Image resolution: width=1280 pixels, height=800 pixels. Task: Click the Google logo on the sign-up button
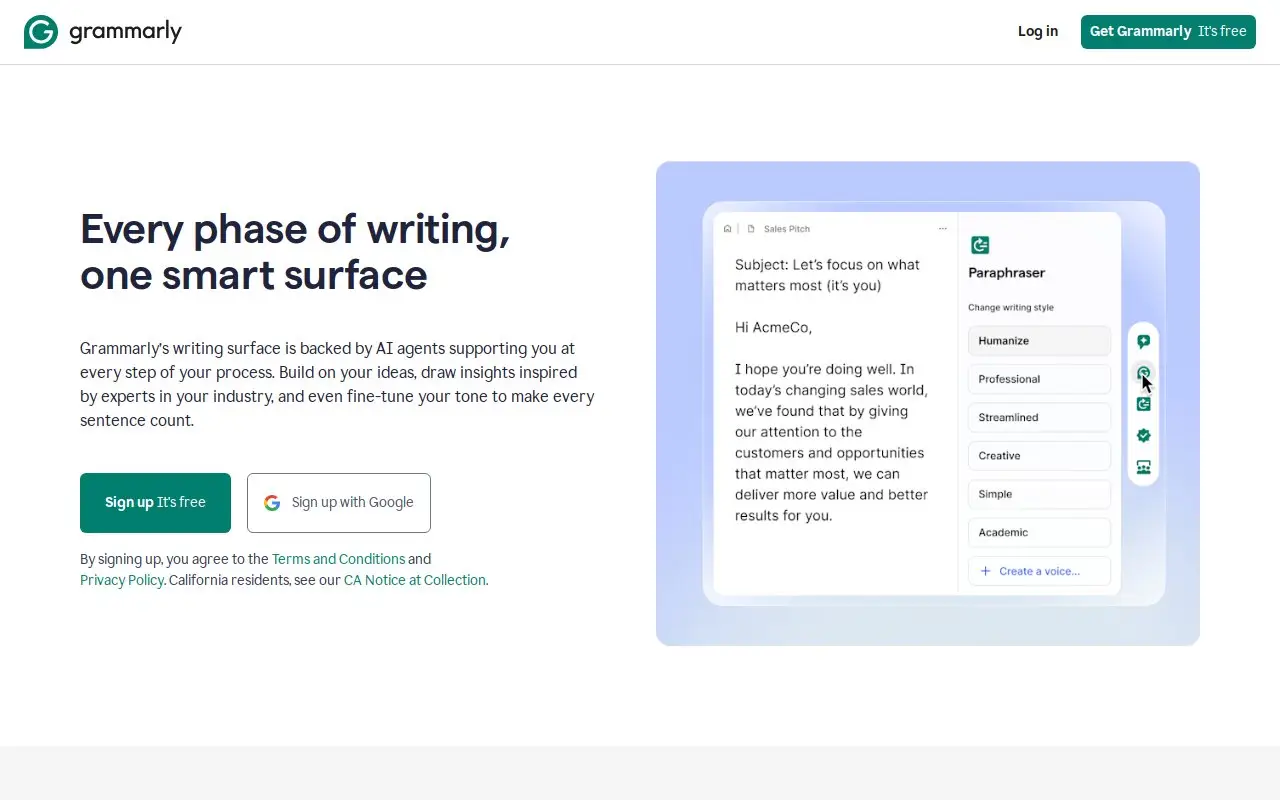pyautogui.click(x=272, y=503)
